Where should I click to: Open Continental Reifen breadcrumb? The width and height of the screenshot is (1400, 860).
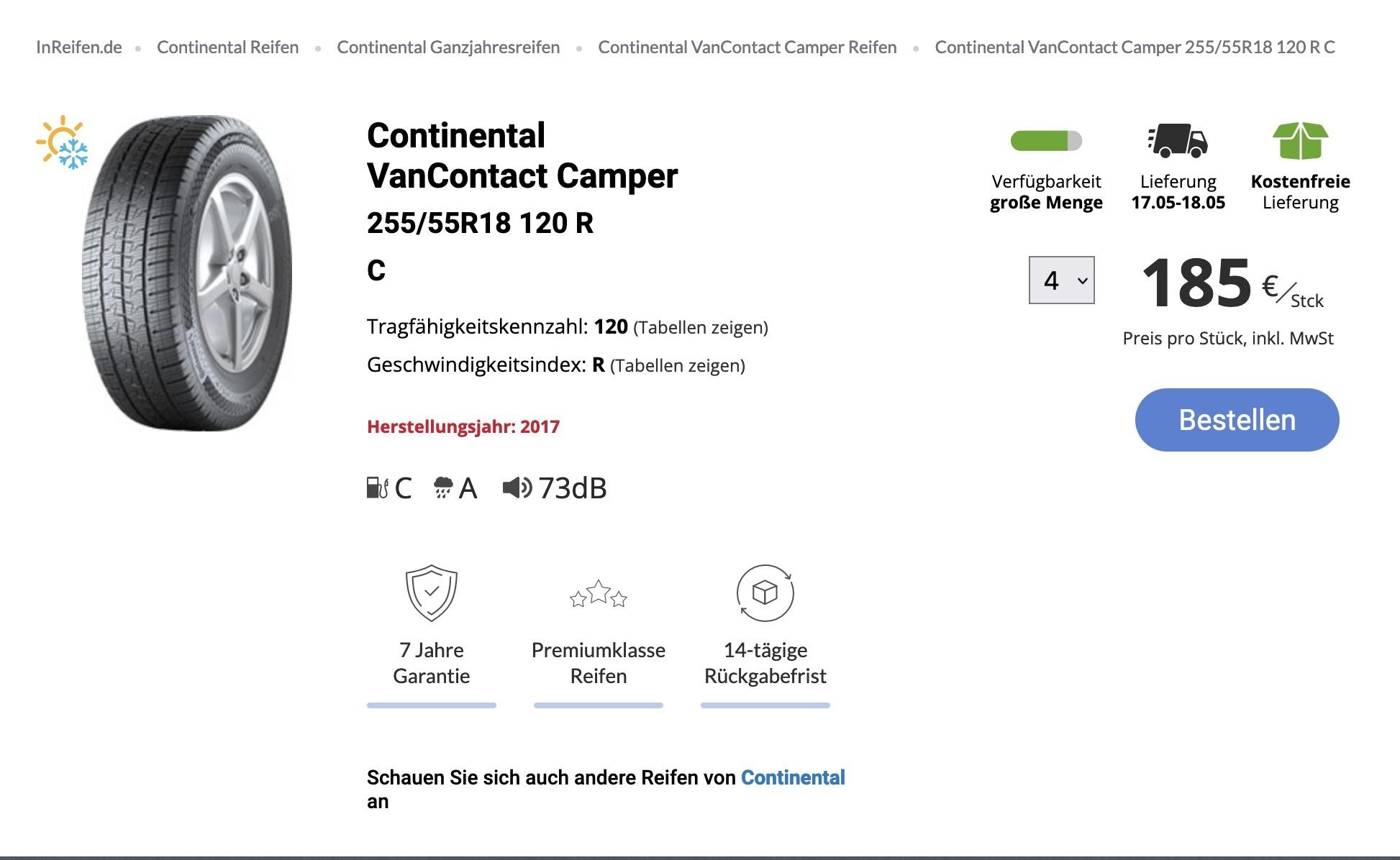(x=227, y=47)
